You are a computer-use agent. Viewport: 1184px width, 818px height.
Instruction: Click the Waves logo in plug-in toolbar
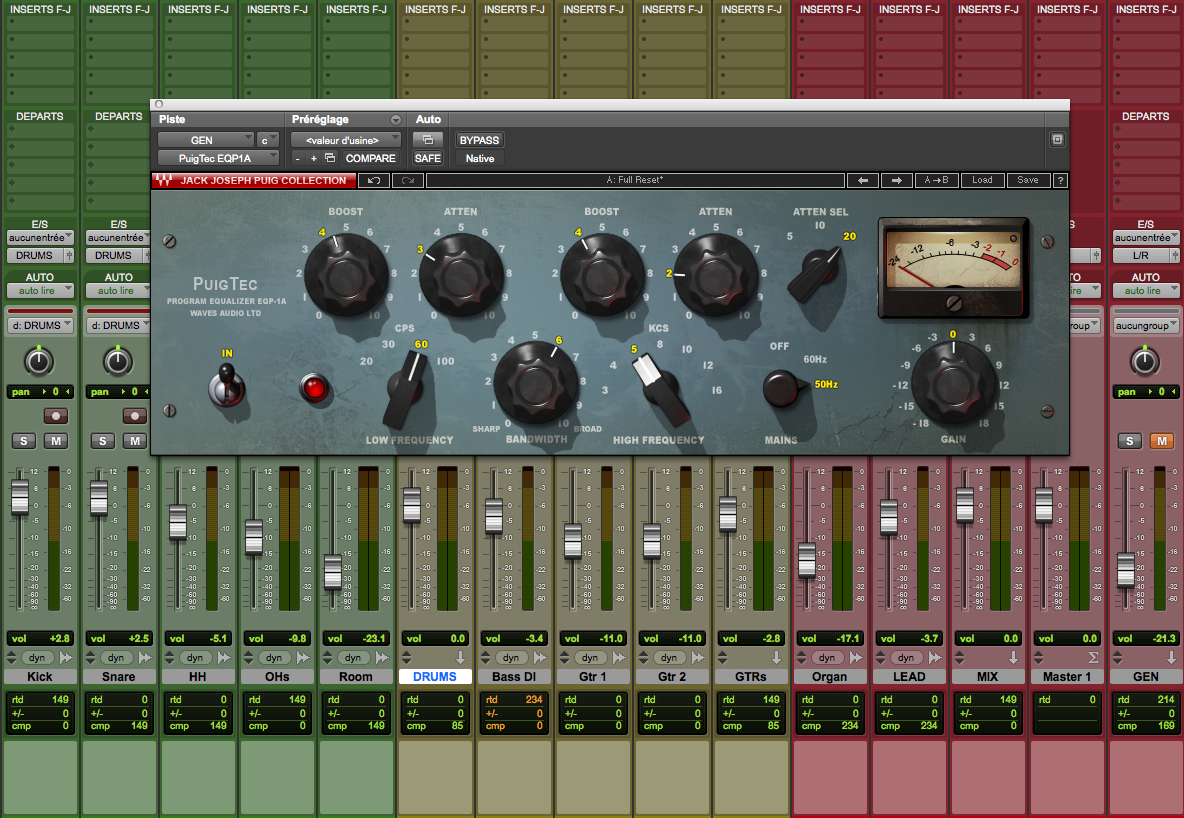[x=163, y=181]
